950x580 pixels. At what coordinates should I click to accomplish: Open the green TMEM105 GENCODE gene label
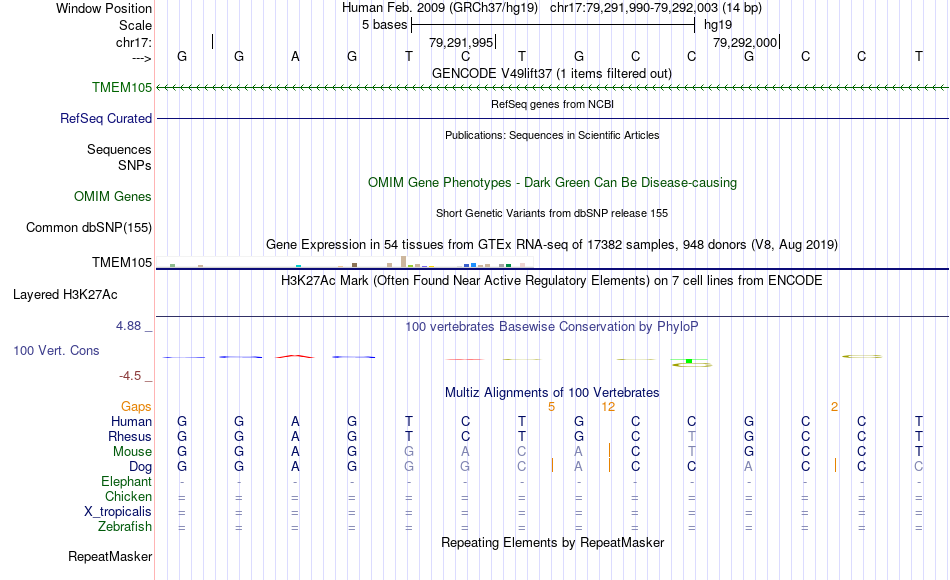point(122,87)
